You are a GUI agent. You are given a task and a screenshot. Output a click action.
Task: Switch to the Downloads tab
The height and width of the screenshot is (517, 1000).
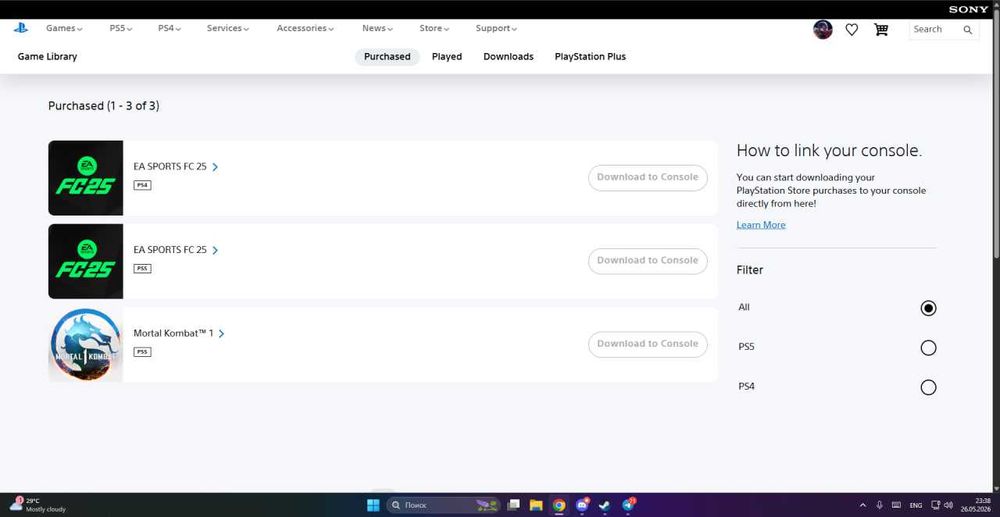pyautogui.click(x=508, y=57)
